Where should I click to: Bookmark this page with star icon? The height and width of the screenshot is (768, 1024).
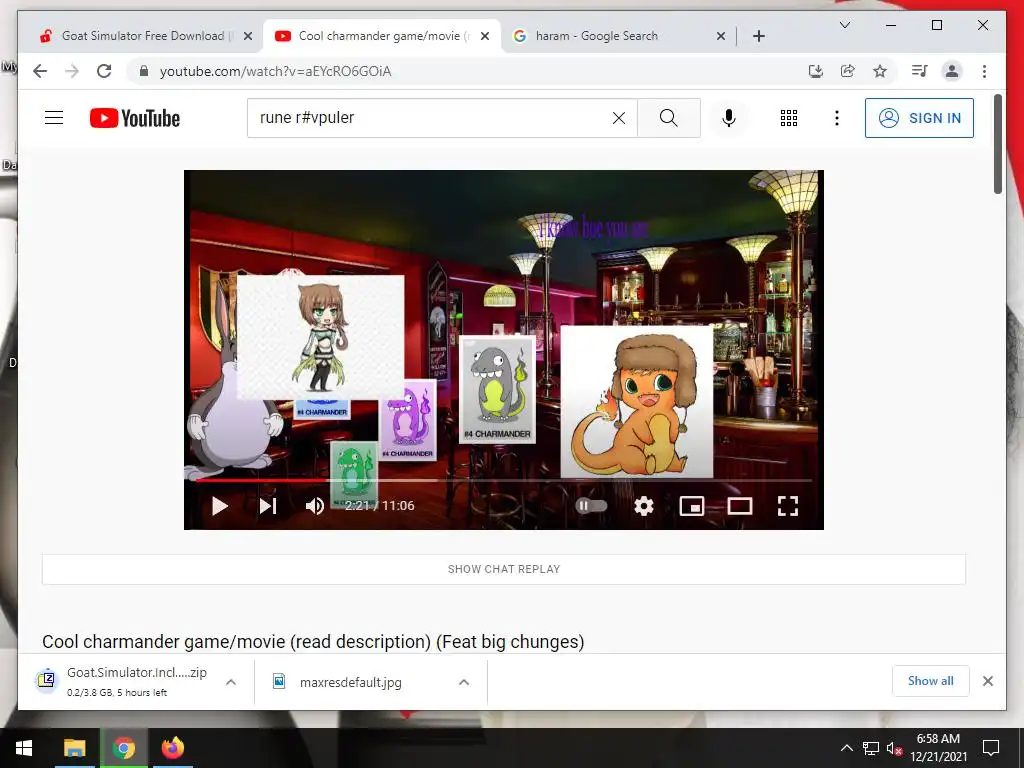[880, 71]
